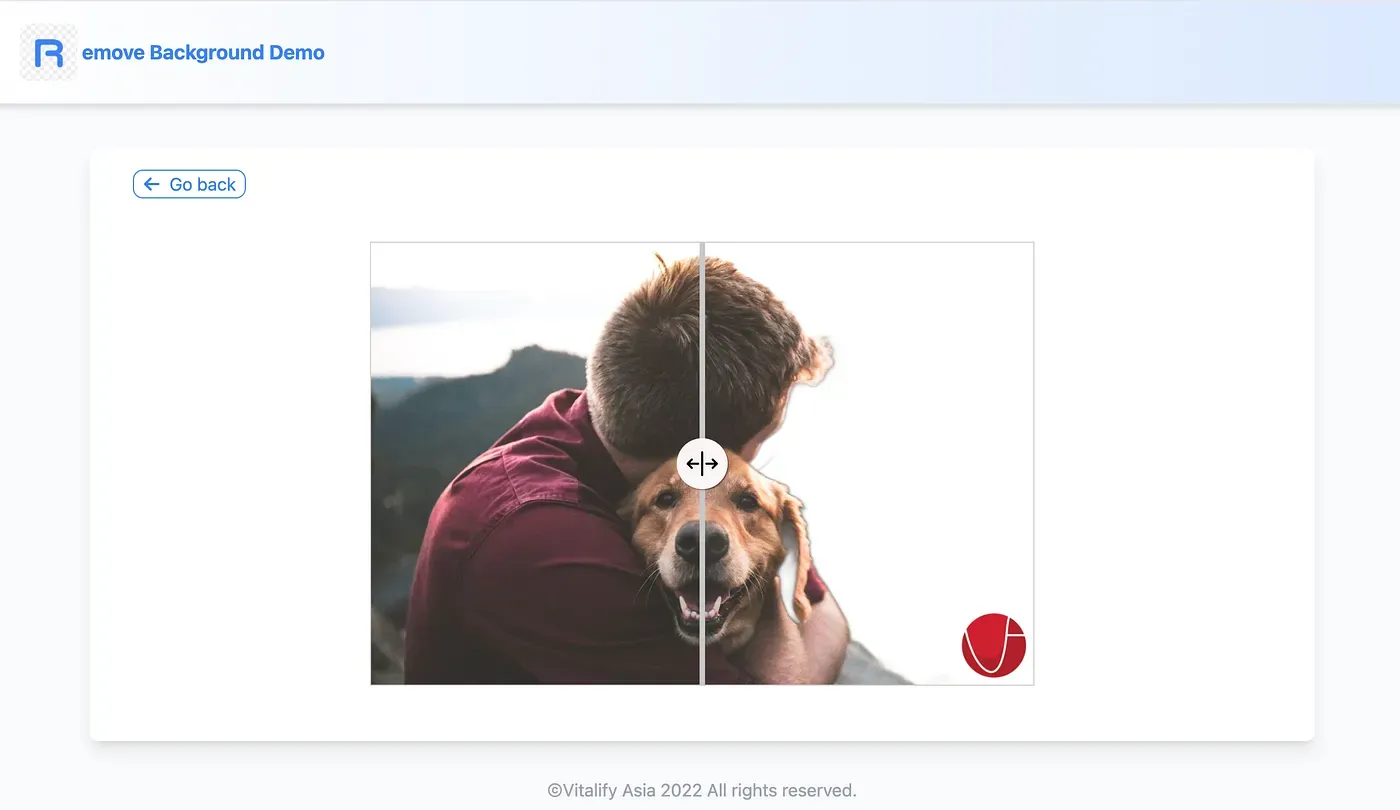
Task: Click the back arrow inside the Go back button
Action: pyautogui.click(x=151, y=184)
